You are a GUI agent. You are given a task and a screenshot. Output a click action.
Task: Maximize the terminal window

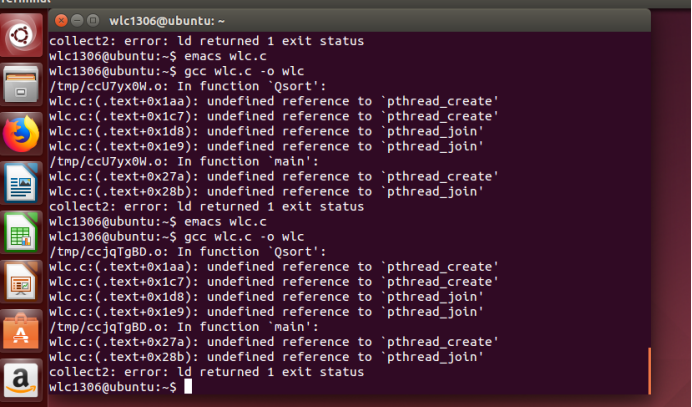92,20
